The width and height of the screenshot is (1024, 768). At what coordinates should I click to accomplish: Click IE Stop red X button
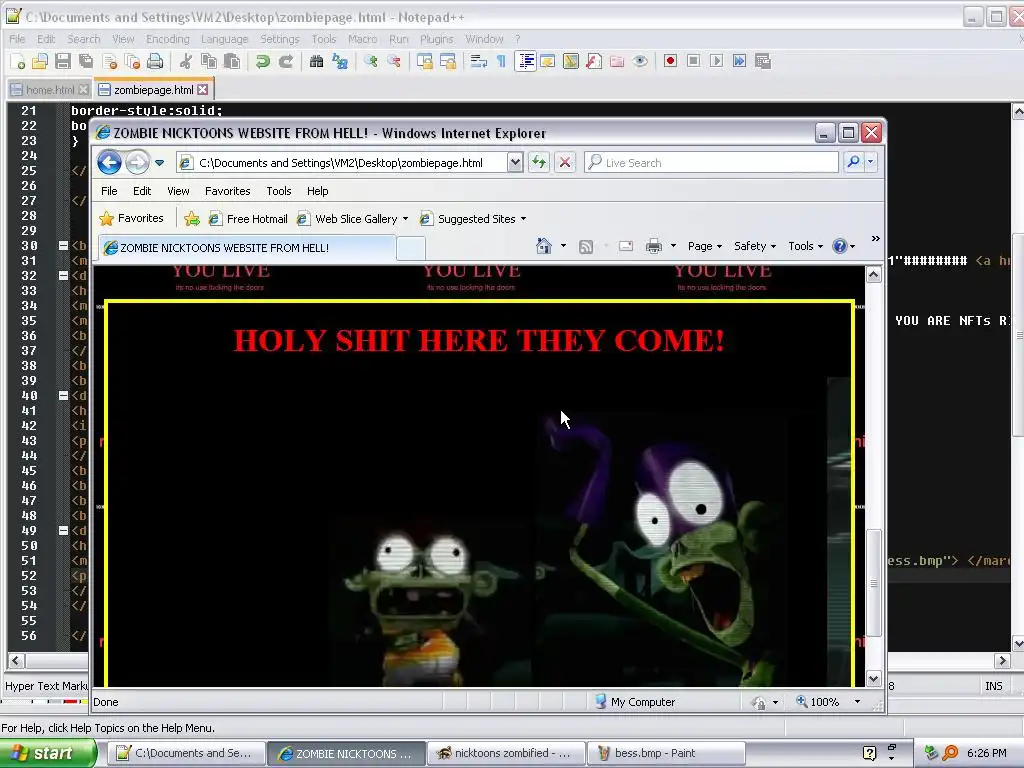565,163
